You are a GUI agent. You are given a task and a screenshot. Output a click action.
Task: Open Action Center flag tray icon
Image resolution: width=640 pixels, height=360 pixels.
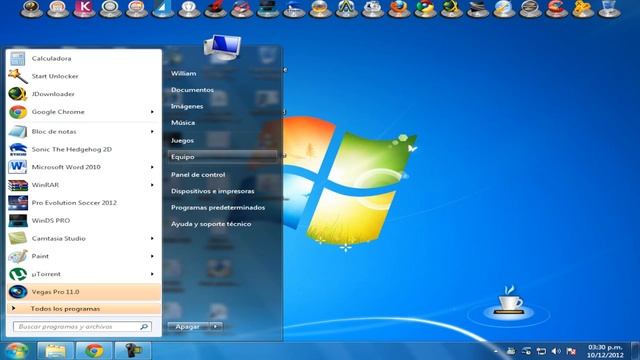click(571, 351)
